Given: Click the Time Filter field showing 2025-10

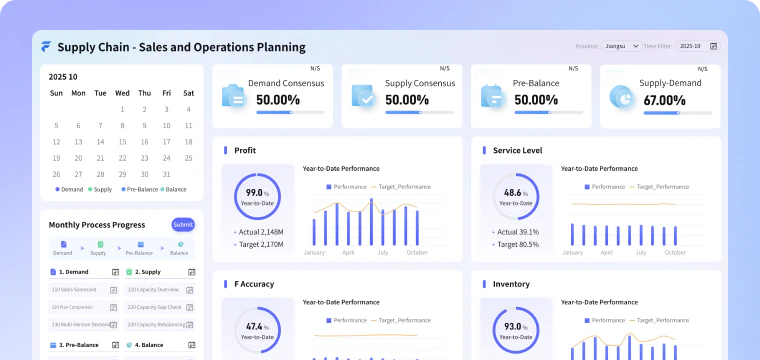Looking at the screenshot, I should [x=697, y=46].
